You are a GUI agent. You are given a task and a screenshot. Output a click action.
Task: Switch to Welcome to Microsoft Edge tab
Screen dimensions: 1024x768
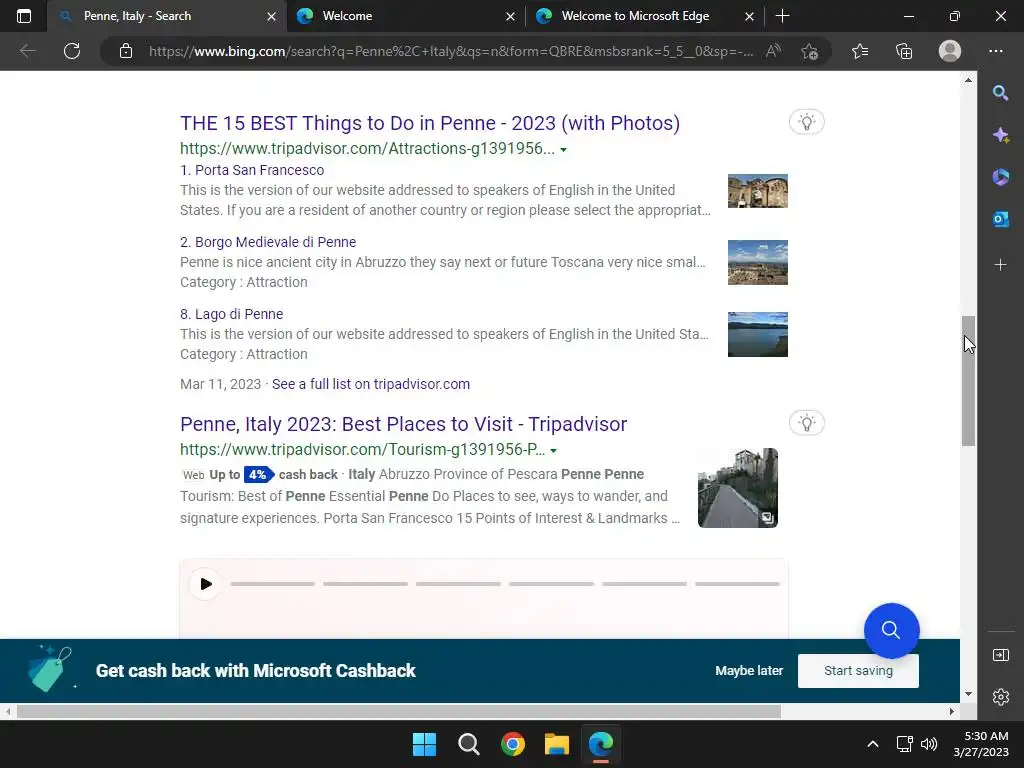645,16
